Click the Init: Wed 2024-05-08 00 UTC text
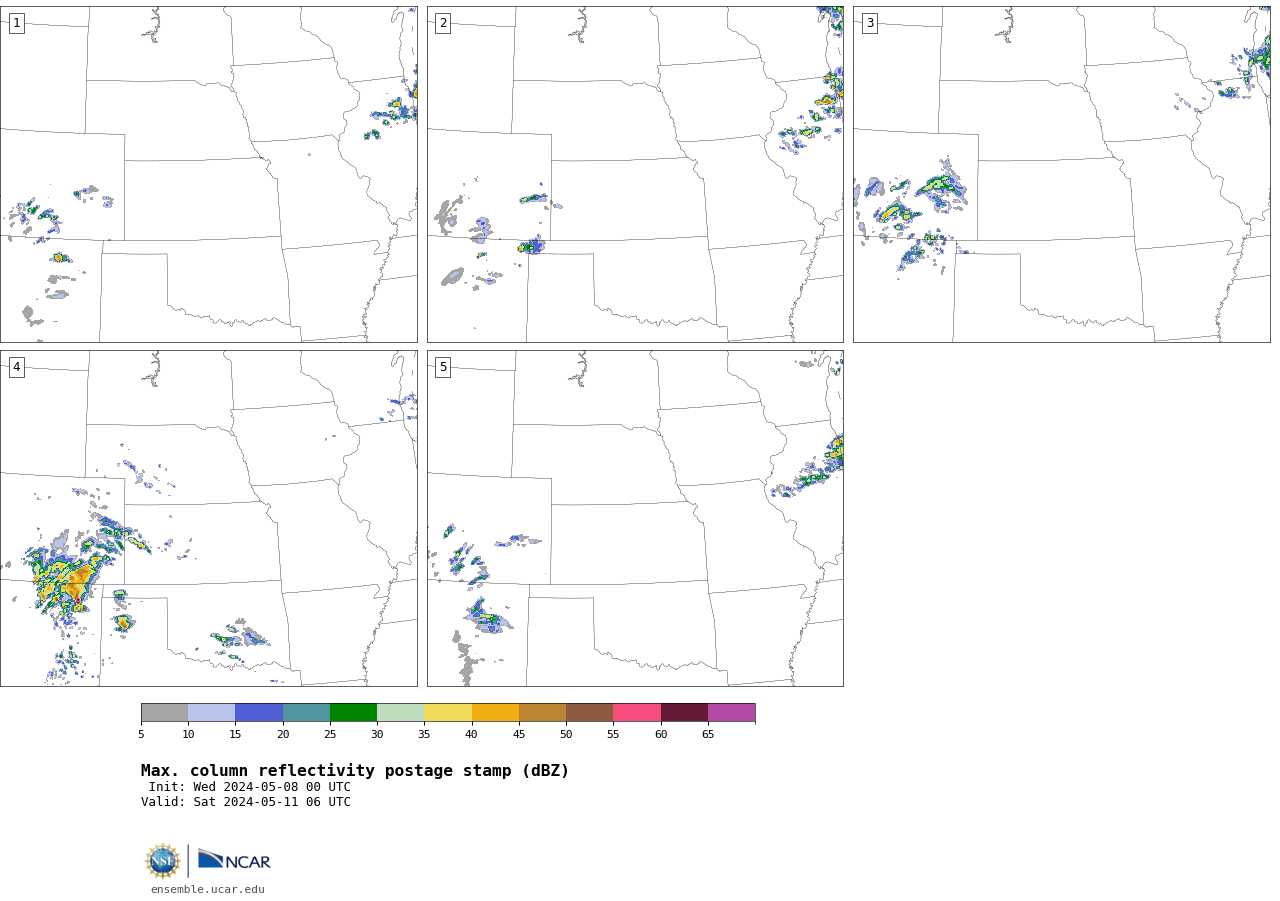Image resolution: width=1280 pixels, height=901 pixels. click(250, 787)
